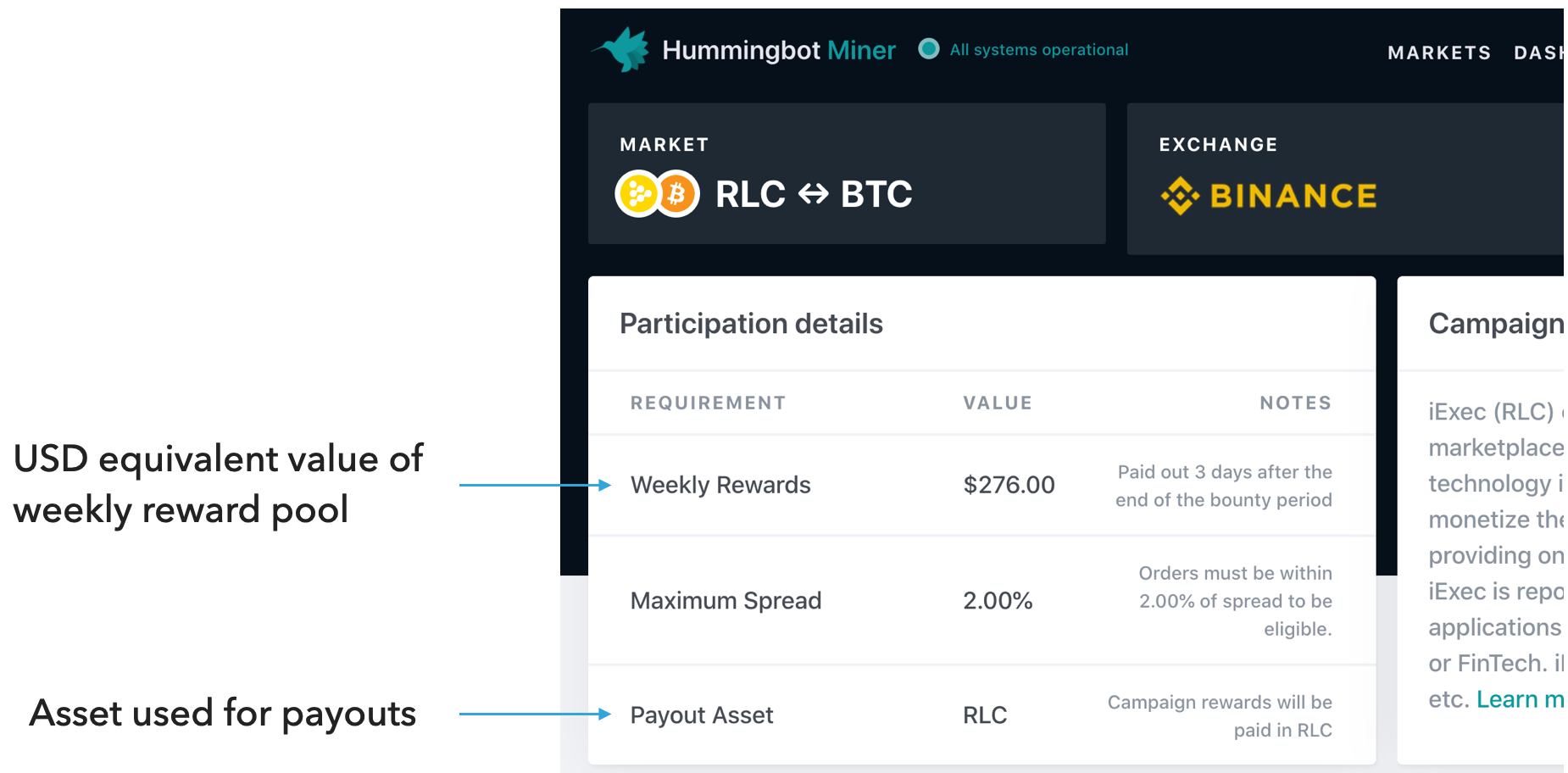
Task: Click the RLC to BTC swap arrows icon
Action: pos(813,195)
